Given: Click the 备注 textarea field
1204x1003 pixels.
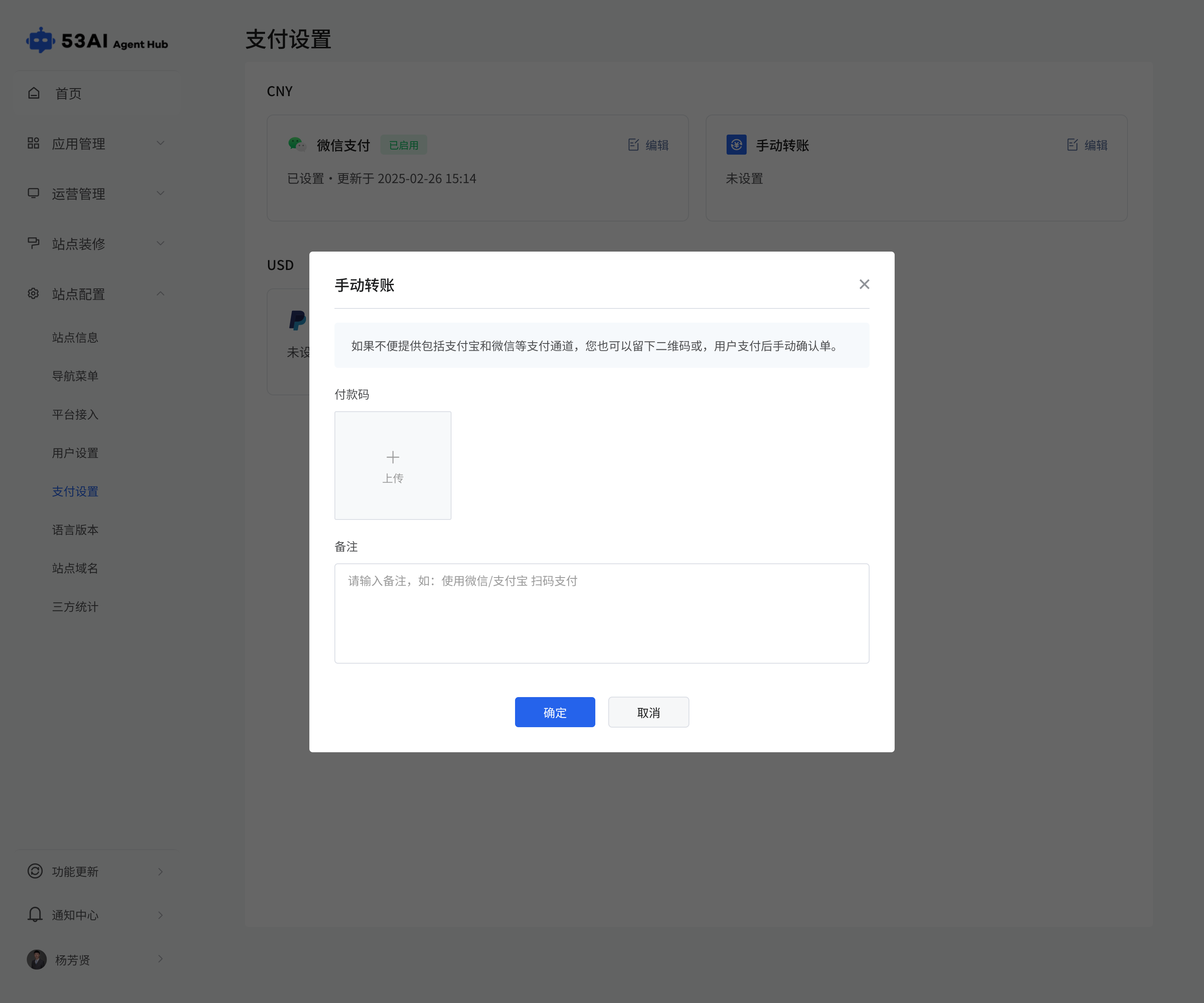Looking at the screenshot, I should 602,613.
